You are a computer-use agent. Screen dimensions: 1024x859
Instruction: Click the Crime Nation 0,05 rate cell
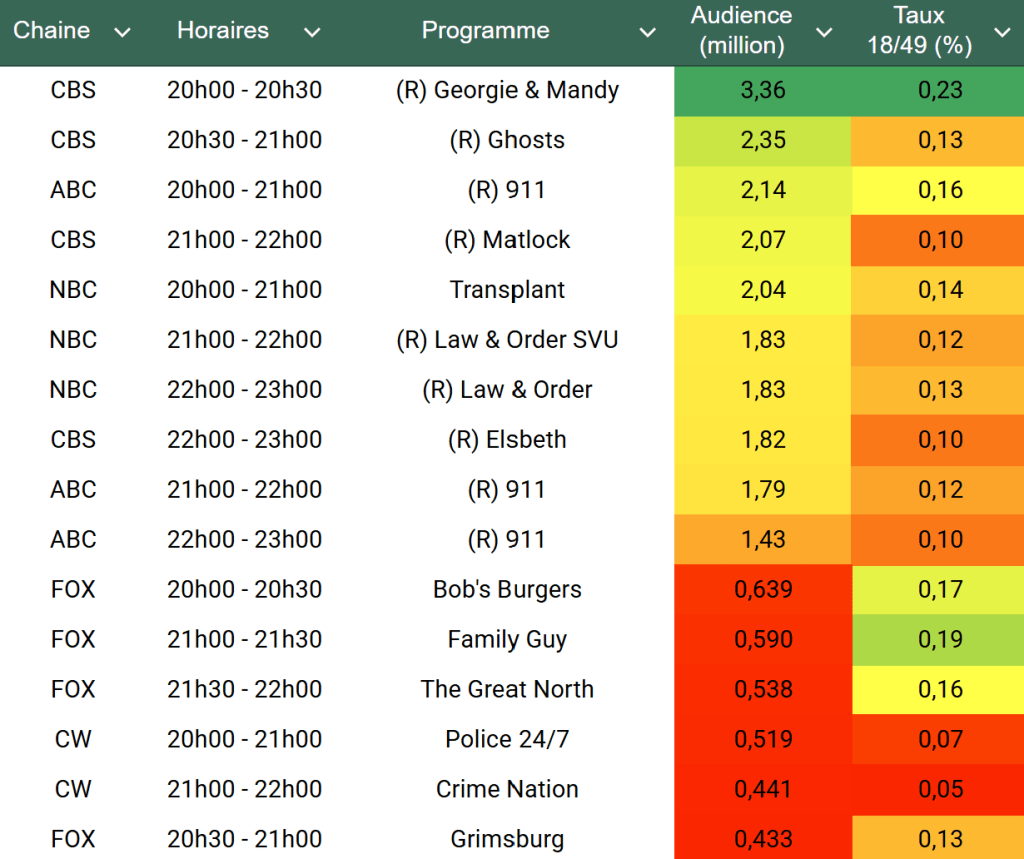tap(939, 790)
